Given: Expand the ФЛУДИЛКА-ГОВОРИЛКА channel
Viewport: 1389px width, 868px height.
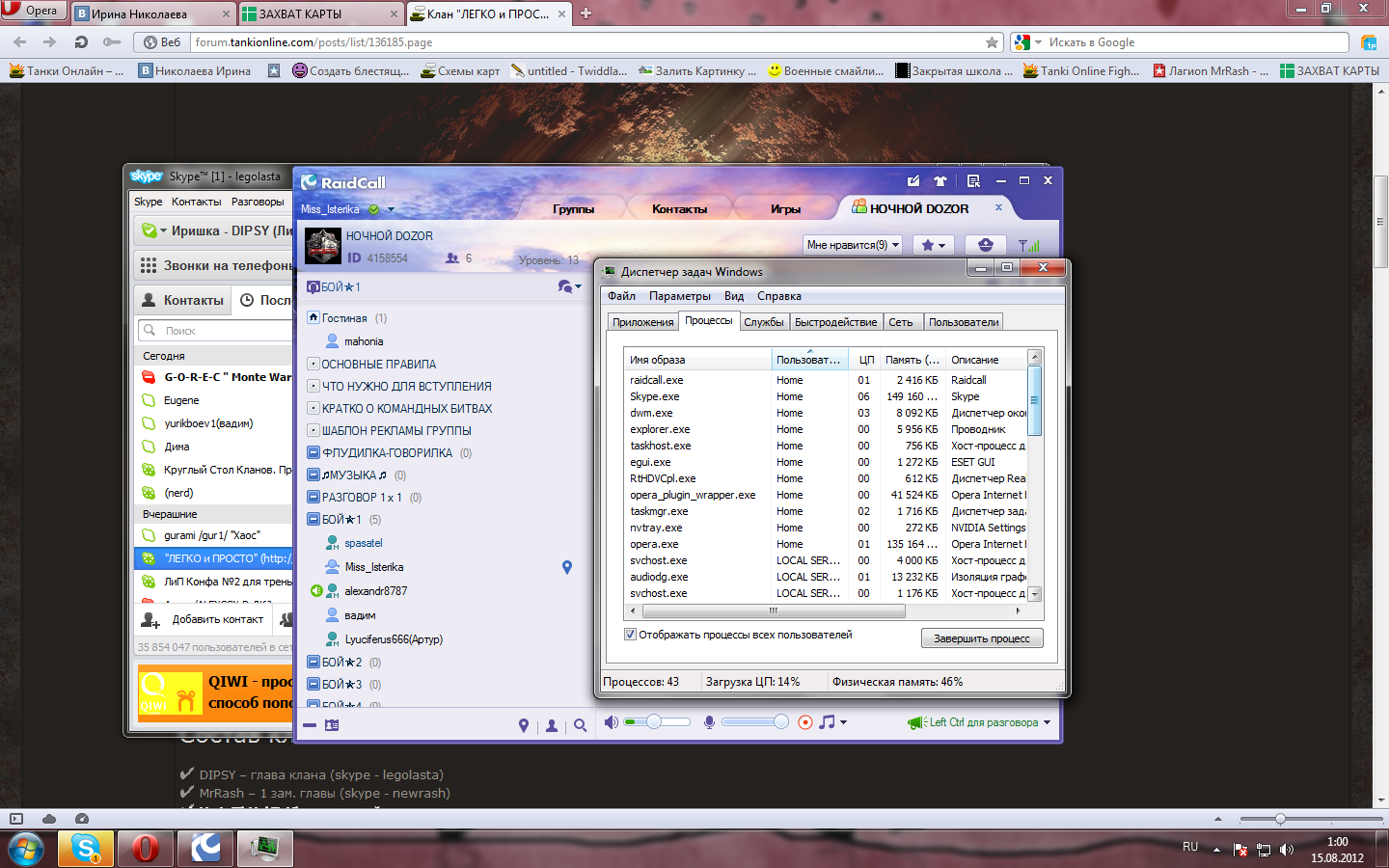Looking at the screenshot, I should [313, 453].
